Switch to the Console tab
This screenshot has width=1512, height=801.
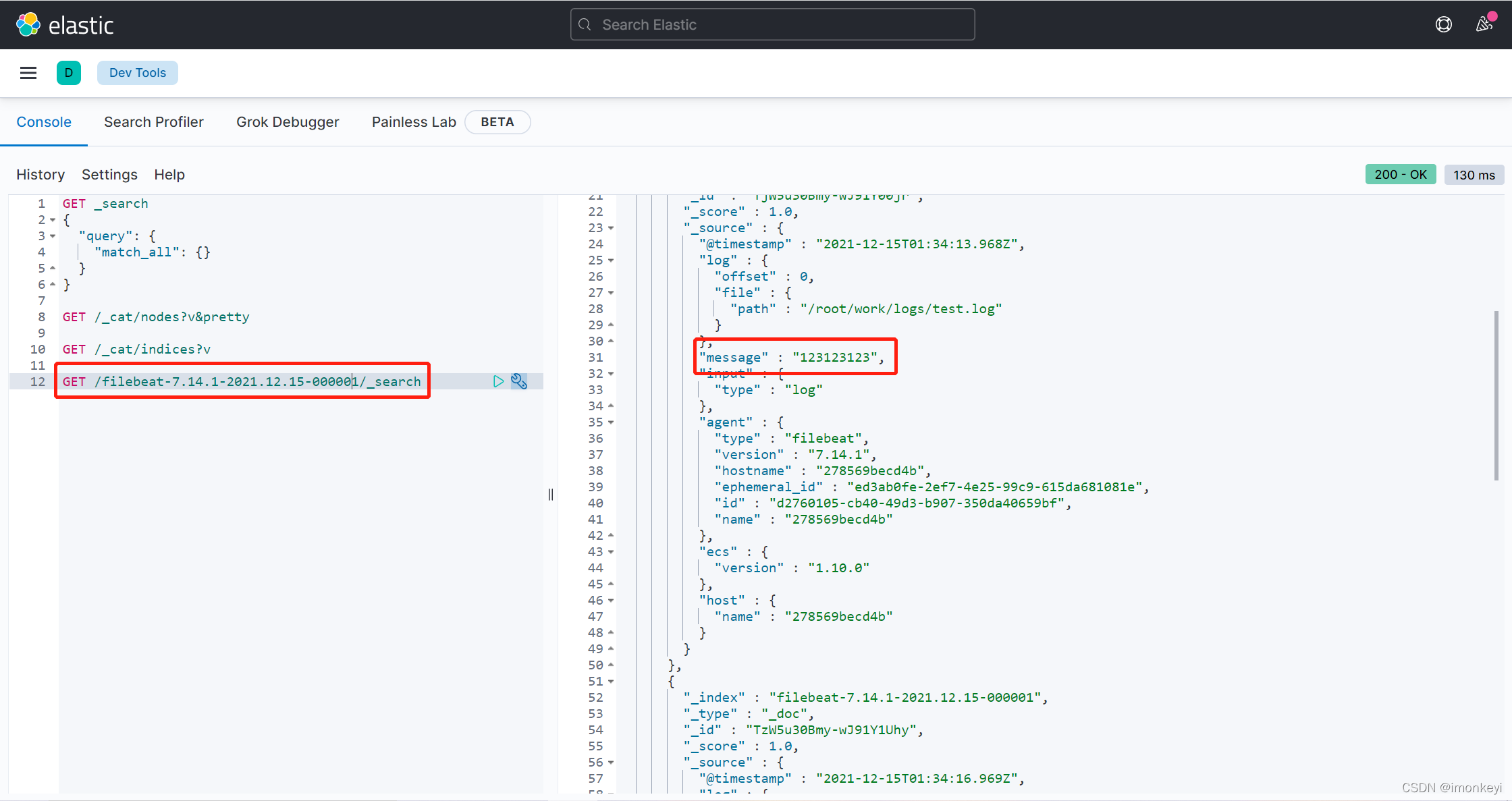tap(44, 122)
